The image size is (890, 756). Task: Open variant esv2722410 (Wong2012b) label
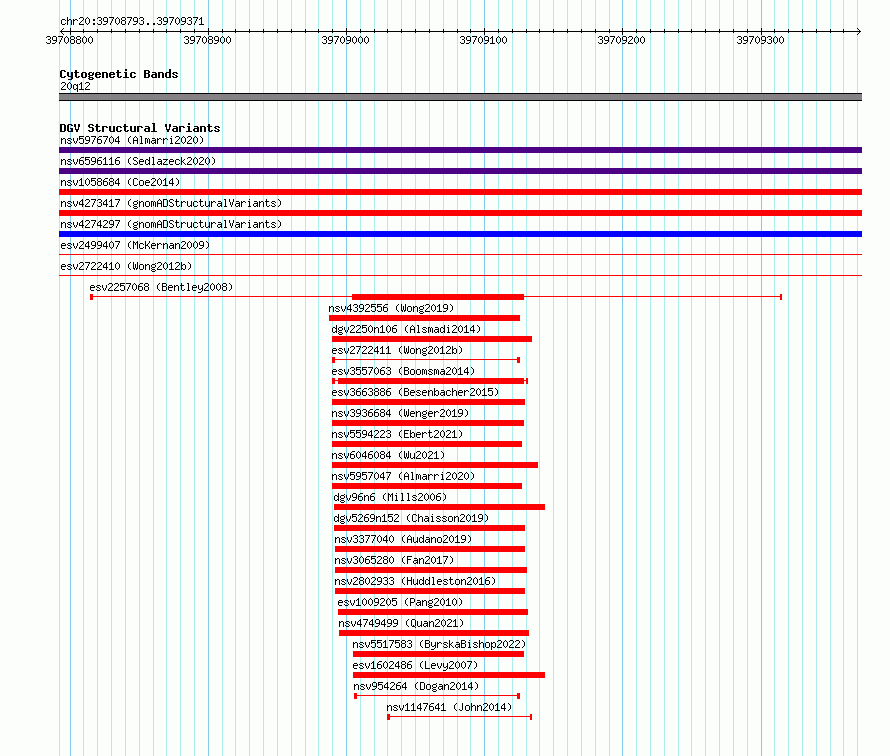tap(126, 266)
